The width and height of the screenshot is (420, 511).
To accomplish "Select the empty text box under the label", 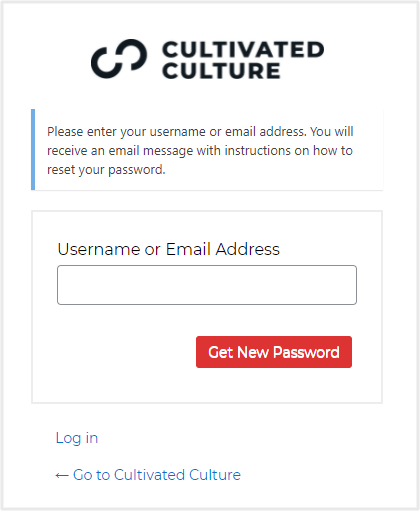I will 207,285.
